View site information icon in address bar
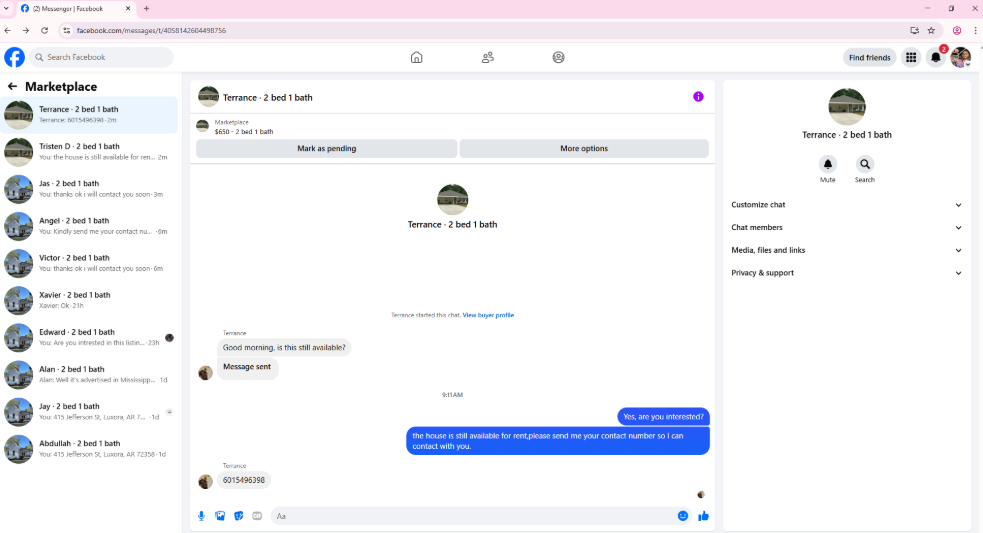 (x=66, y=30)
